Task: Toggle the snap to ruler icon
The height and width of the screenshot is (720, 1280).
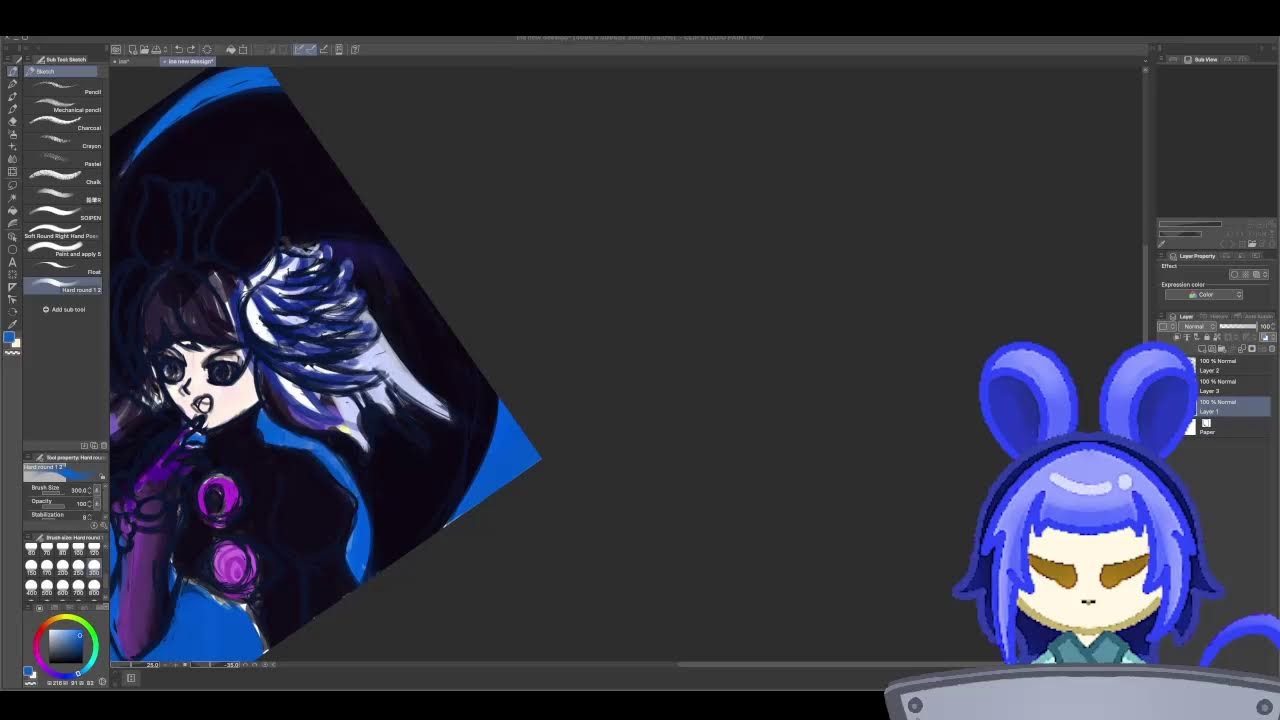Action: 299,49
